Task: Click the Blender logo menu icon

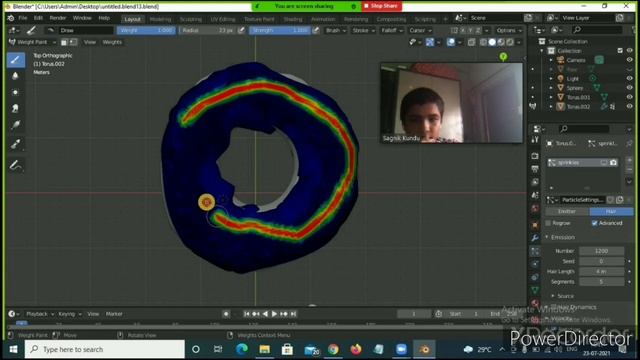Action: (x=11, y=18)
